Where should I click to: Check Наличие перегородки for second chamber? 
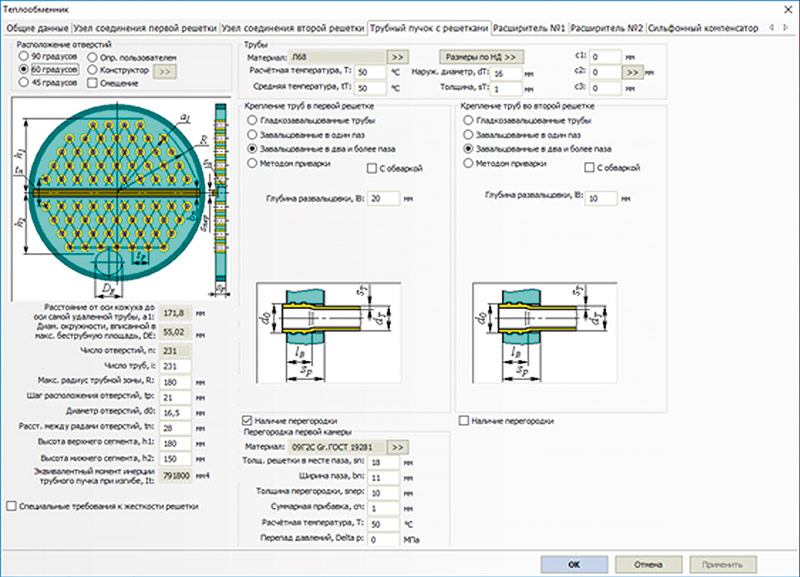point(507,421)
